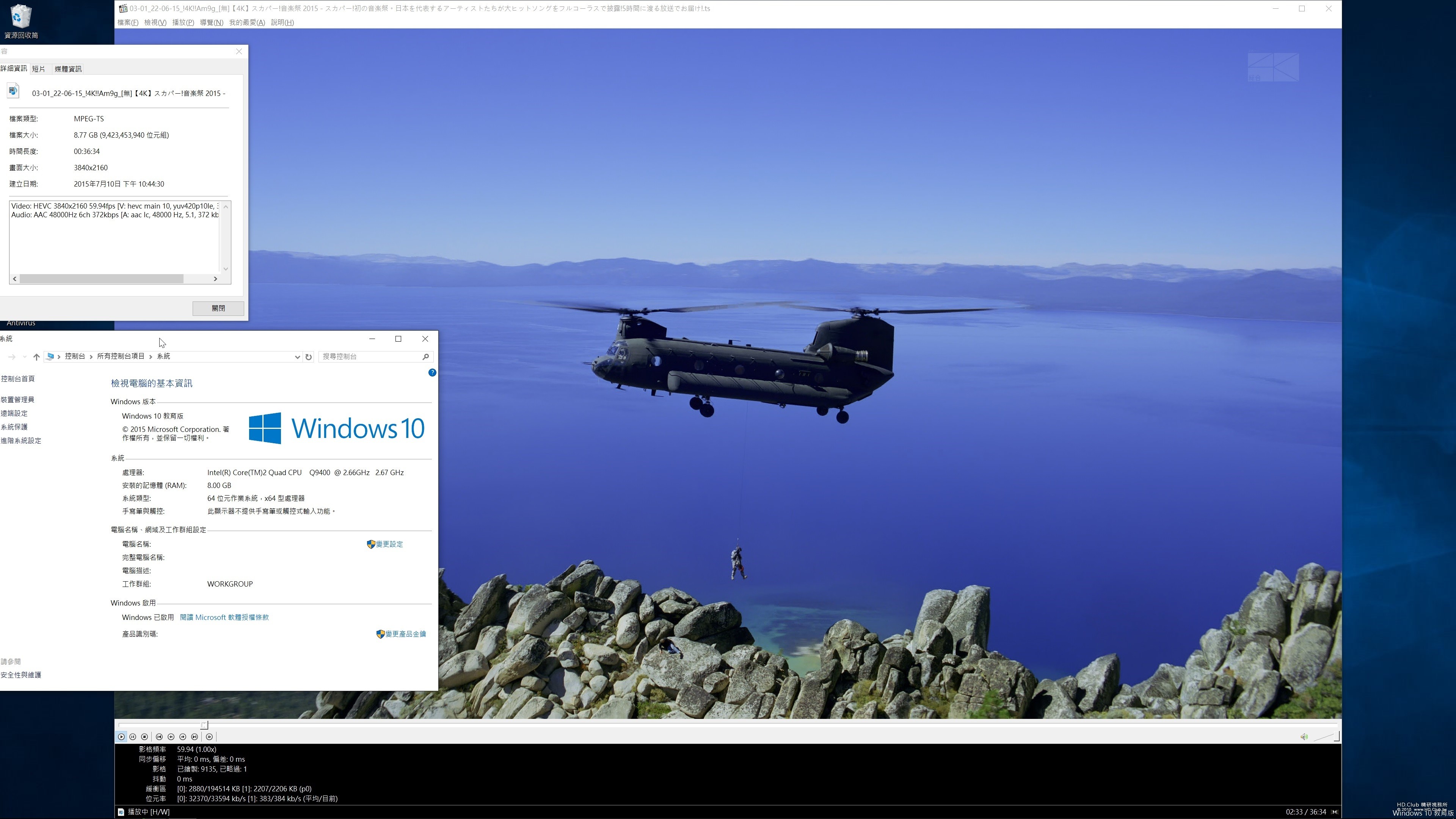This screenshot has height=819, width=1456.
Task: Click the 關閉 button in properties dialog
Action: tap(218, 308)
